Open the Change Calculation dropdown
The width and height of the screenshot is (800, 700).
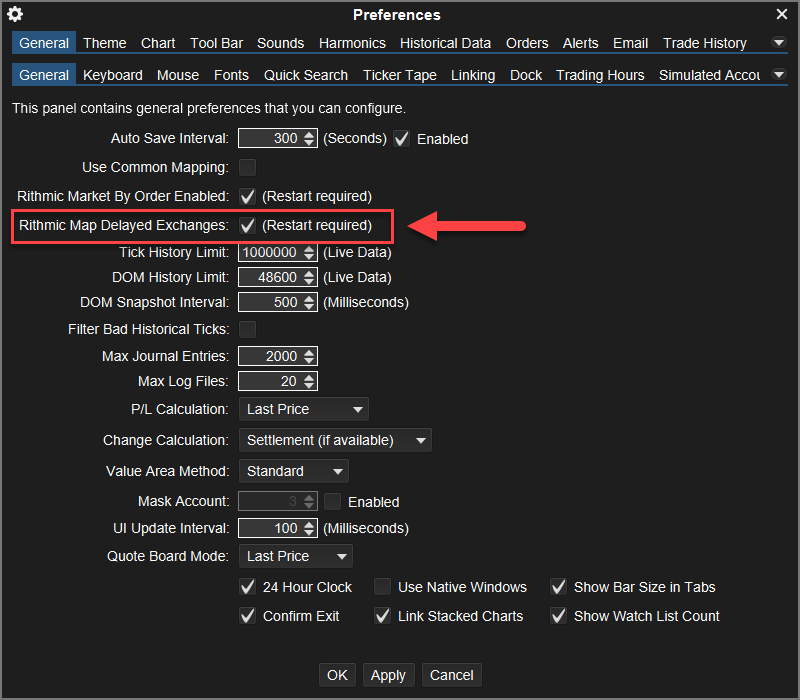click(335, 440)
